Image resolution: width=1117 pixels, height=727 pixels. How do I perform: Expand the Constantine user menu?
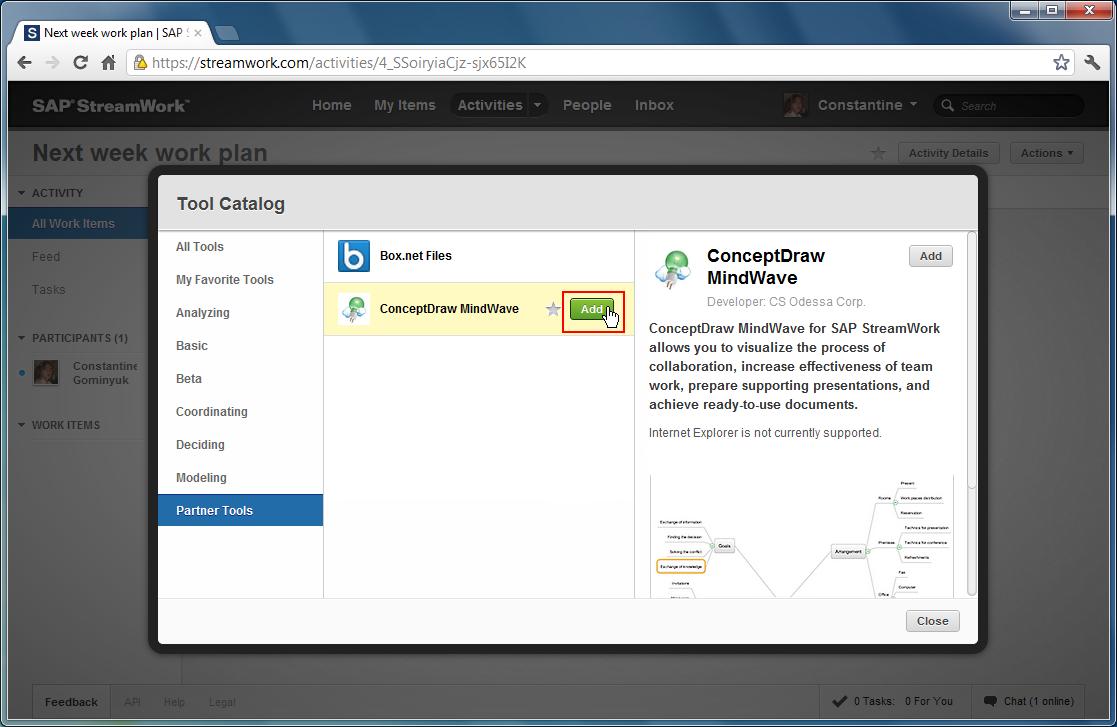point(867,105)
